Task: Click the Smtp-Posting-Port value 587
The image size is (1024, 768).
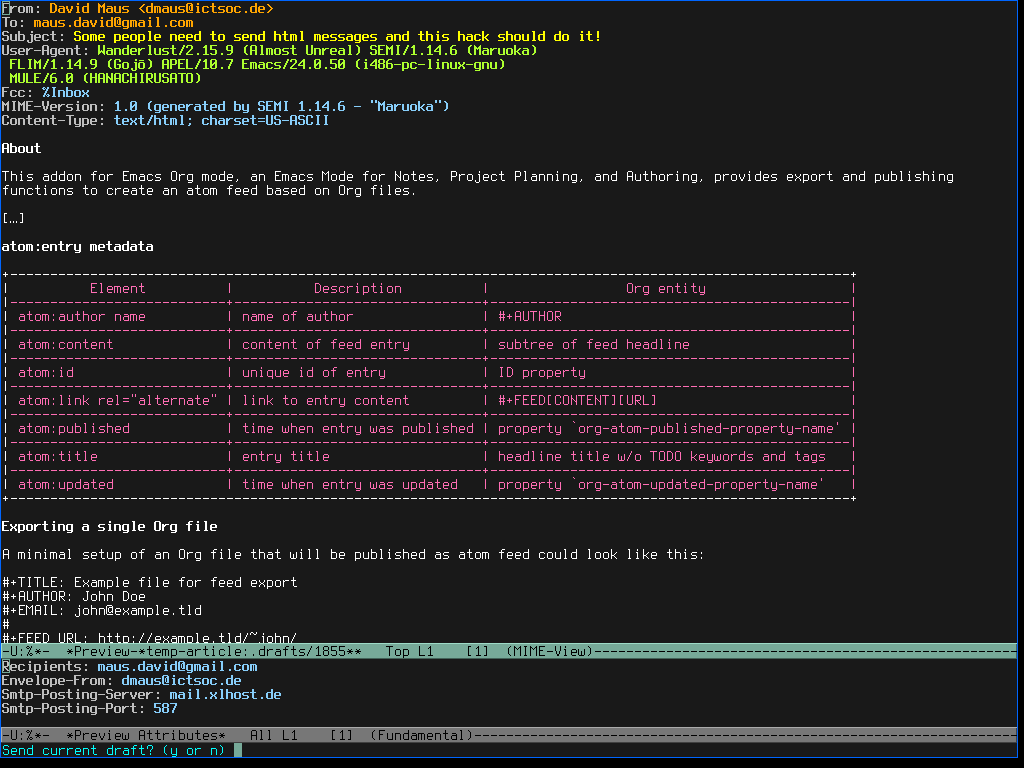Action: pos(165,709)
